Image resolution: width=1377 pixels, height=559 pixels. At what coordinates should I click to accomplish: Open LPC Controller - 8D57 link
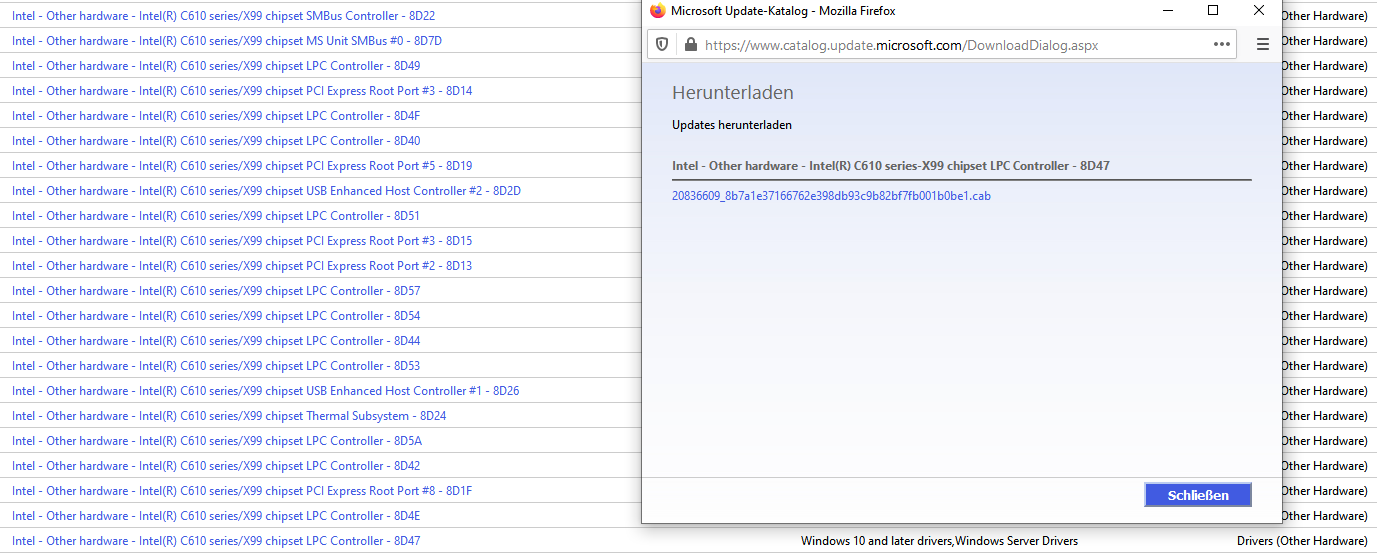[x=216, y=291]
